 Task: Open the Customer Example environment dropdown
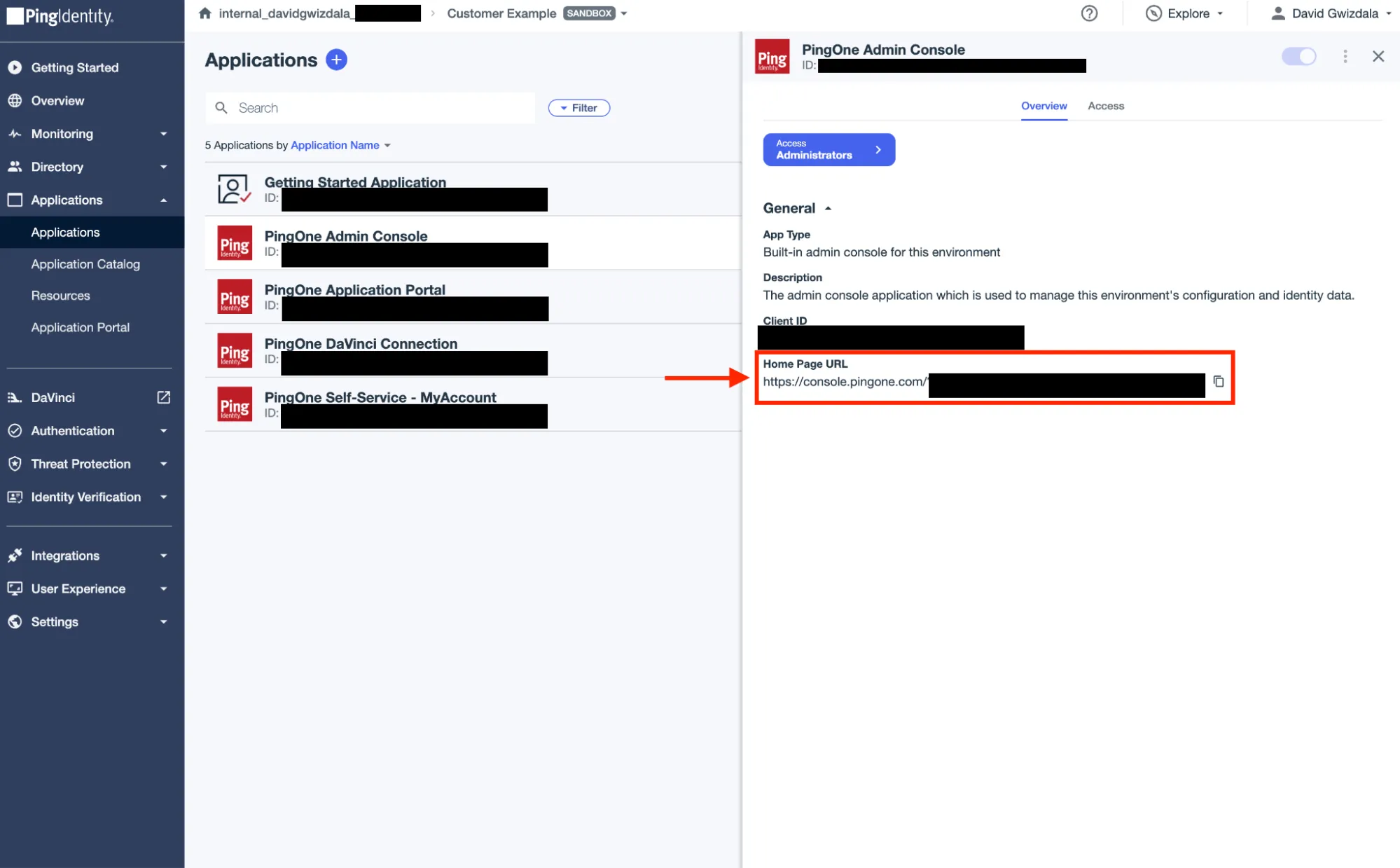coord(623,13)
